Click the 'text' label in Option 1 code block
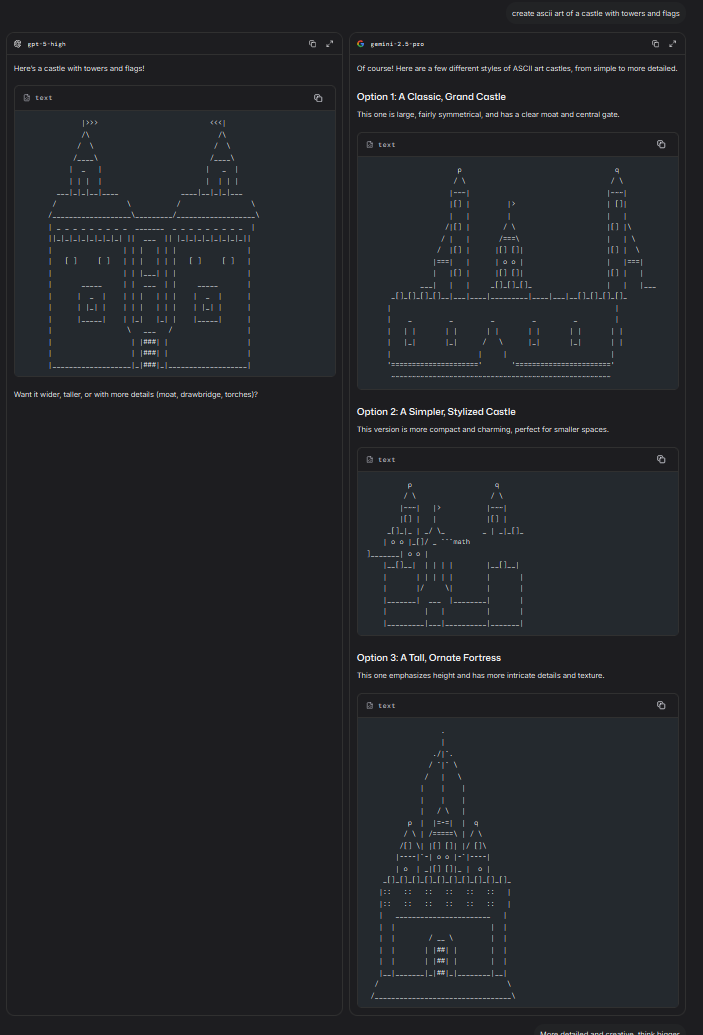The height and width of the screenshot is (1035, 703). (x=386, y=145)
